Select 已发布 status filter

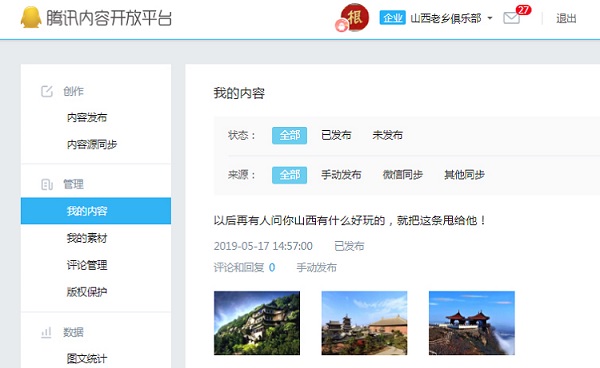[336, 135]
